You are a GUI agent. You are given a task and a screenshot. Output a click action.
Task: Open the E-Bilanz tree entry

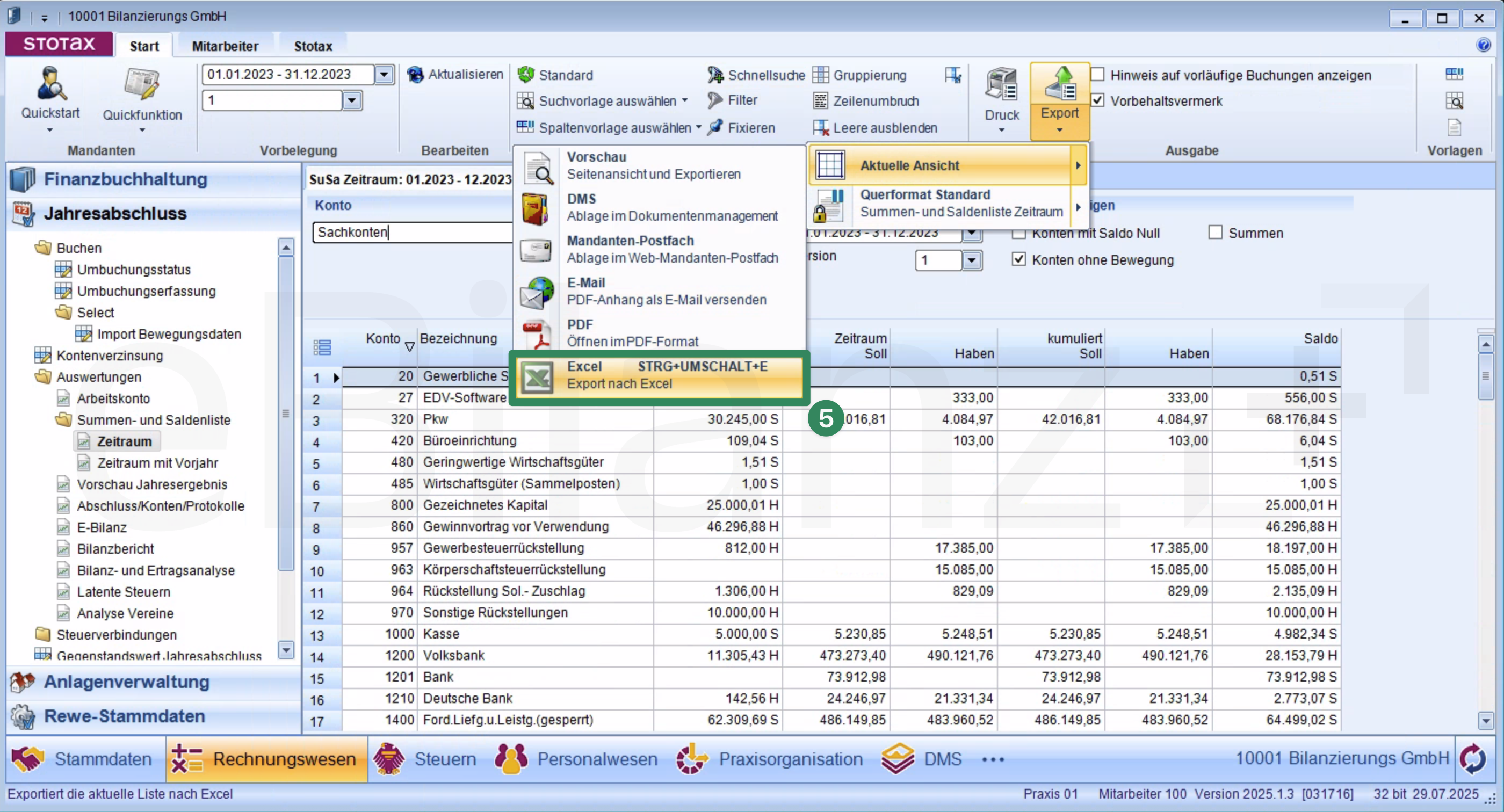click(102, 527)
